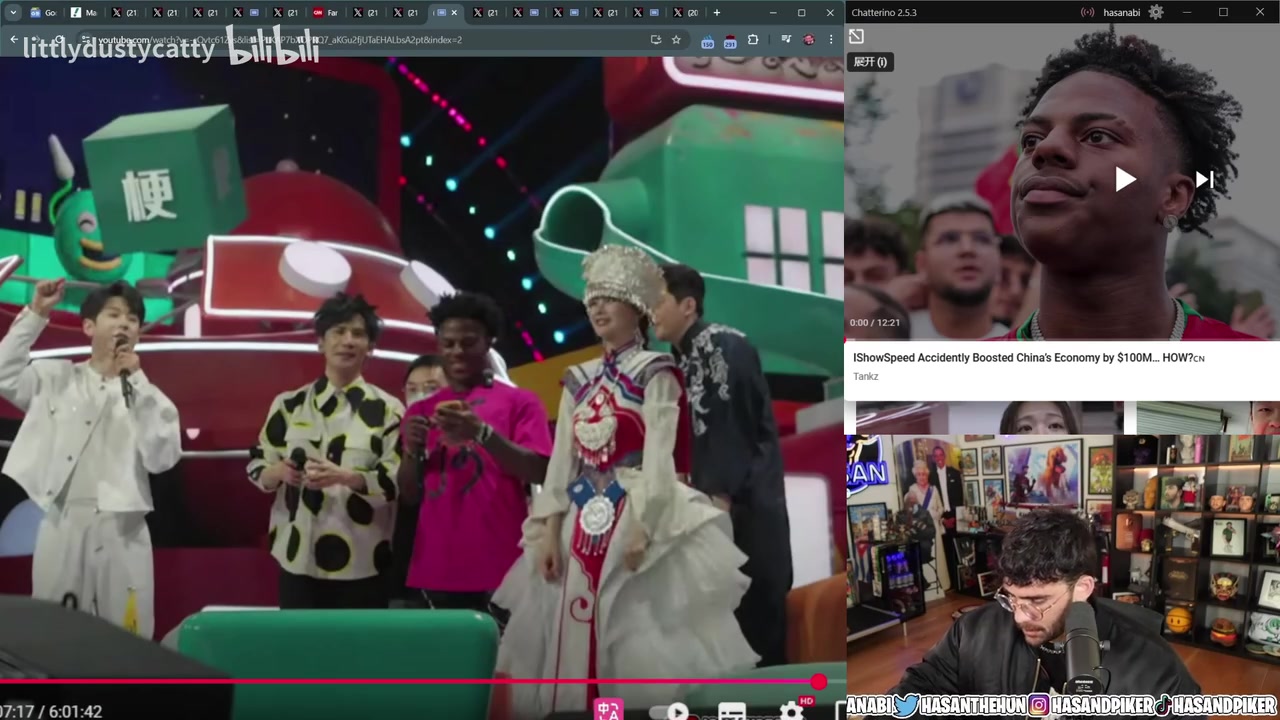Expand the miniplayer with the arrow icon
1280x720 pixels.
[856, 37]
